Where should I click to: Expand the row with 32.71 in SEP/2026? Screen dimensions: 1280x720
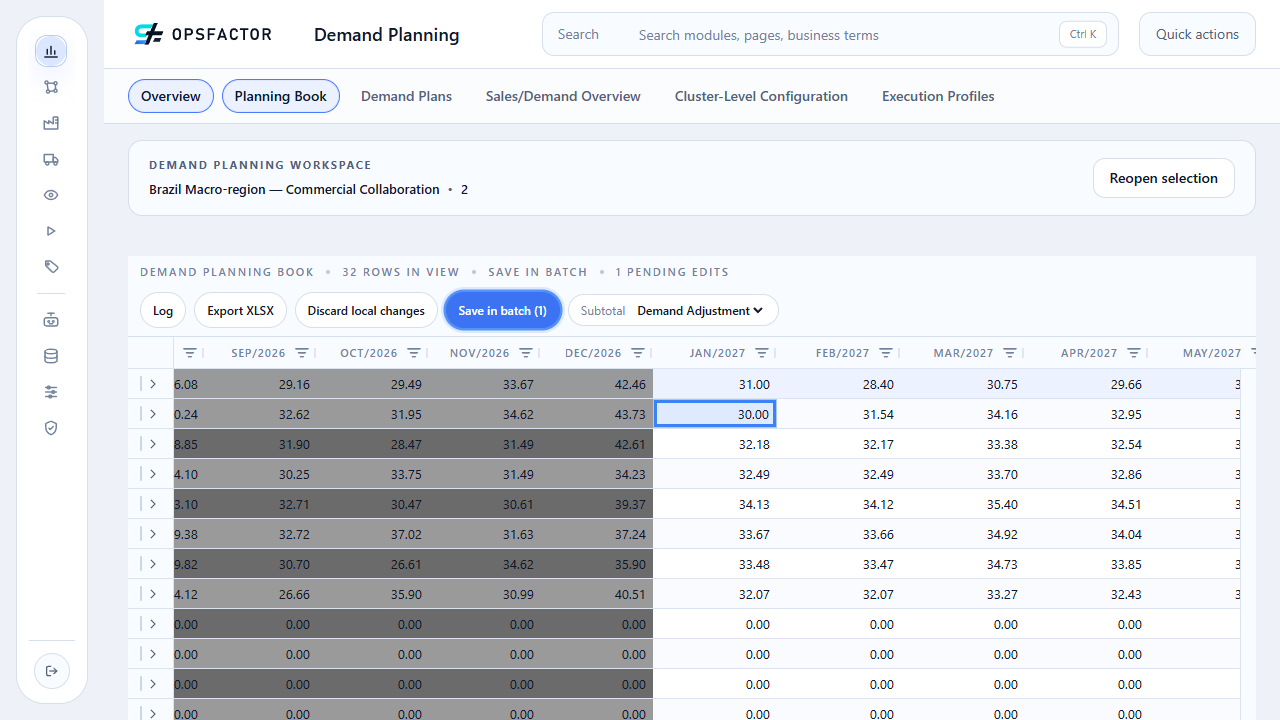tap(153, 504)
